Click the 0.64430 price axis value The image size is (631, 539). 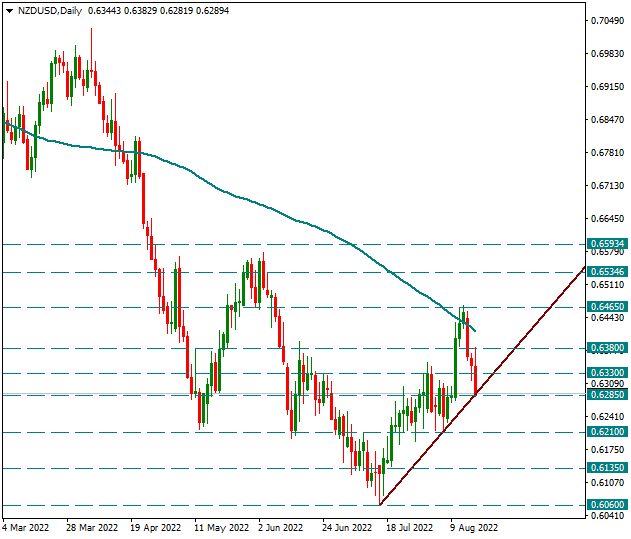[607, 318]
